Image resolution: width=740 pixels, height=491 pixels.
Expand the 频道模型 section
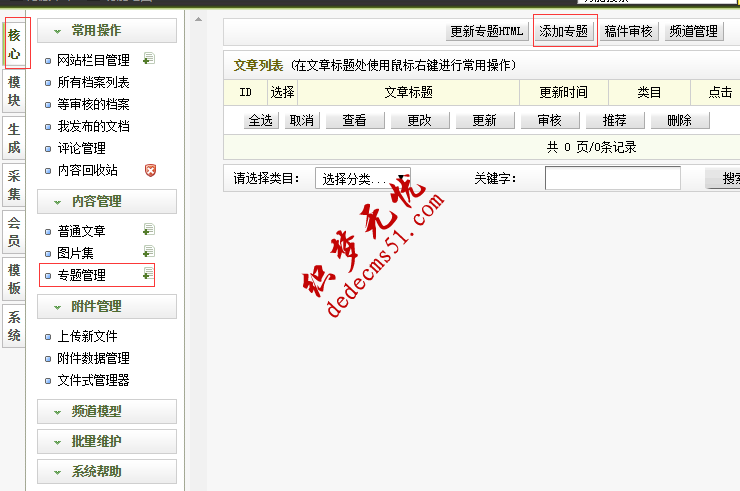click(x=107, y=411)
